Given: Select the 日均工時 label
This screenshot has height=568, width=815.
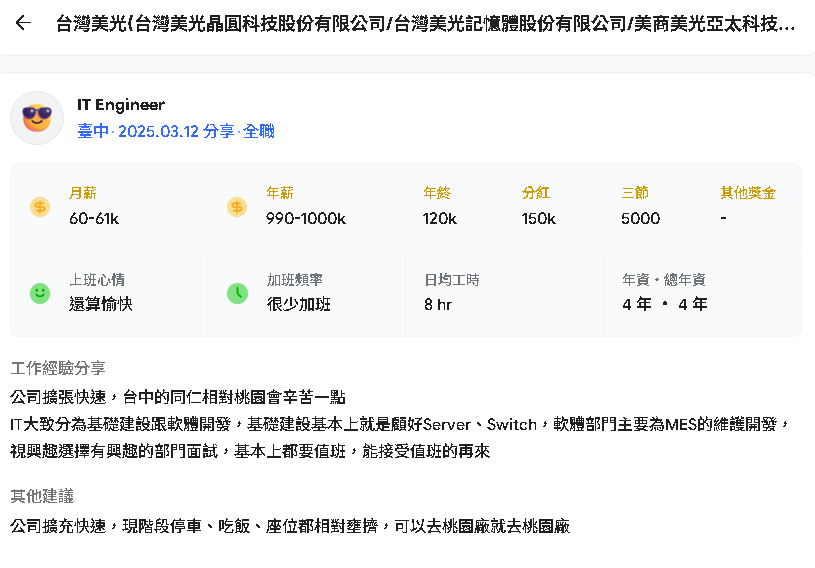Looking at the screenshot, I should pos(452,280).
